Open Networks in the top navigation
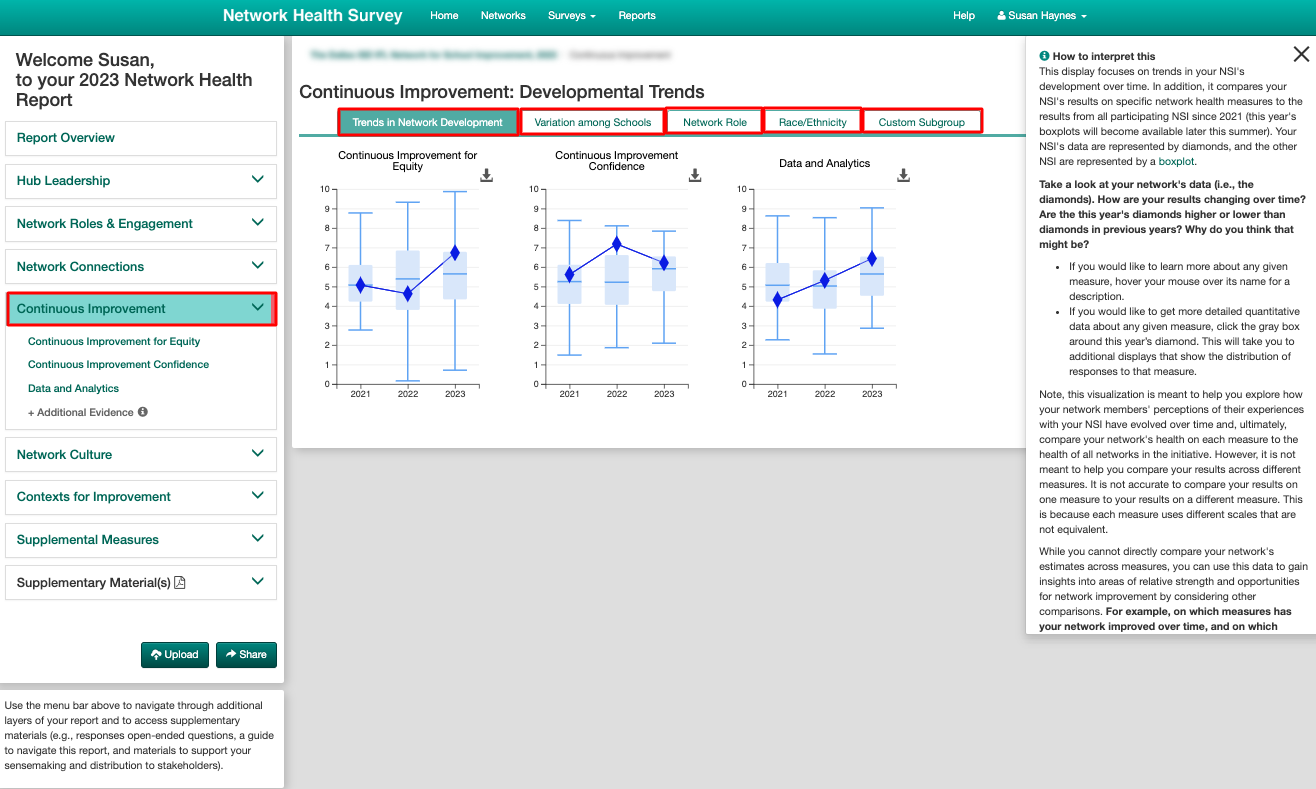Image resolution: width=1316 pixels, height=789 pixels. point(503,16)
